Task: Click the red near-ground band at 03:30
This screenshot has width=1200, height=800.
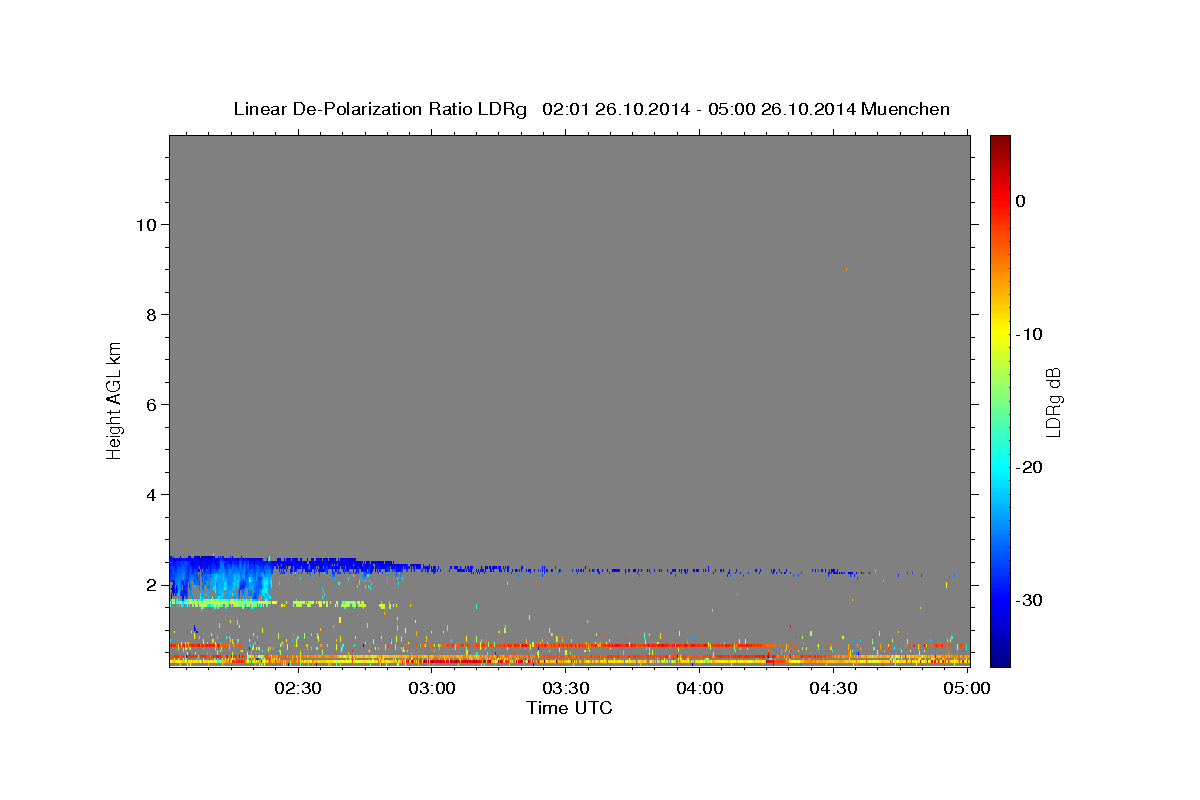Action: pyautogui.click(x=566, y=646)
